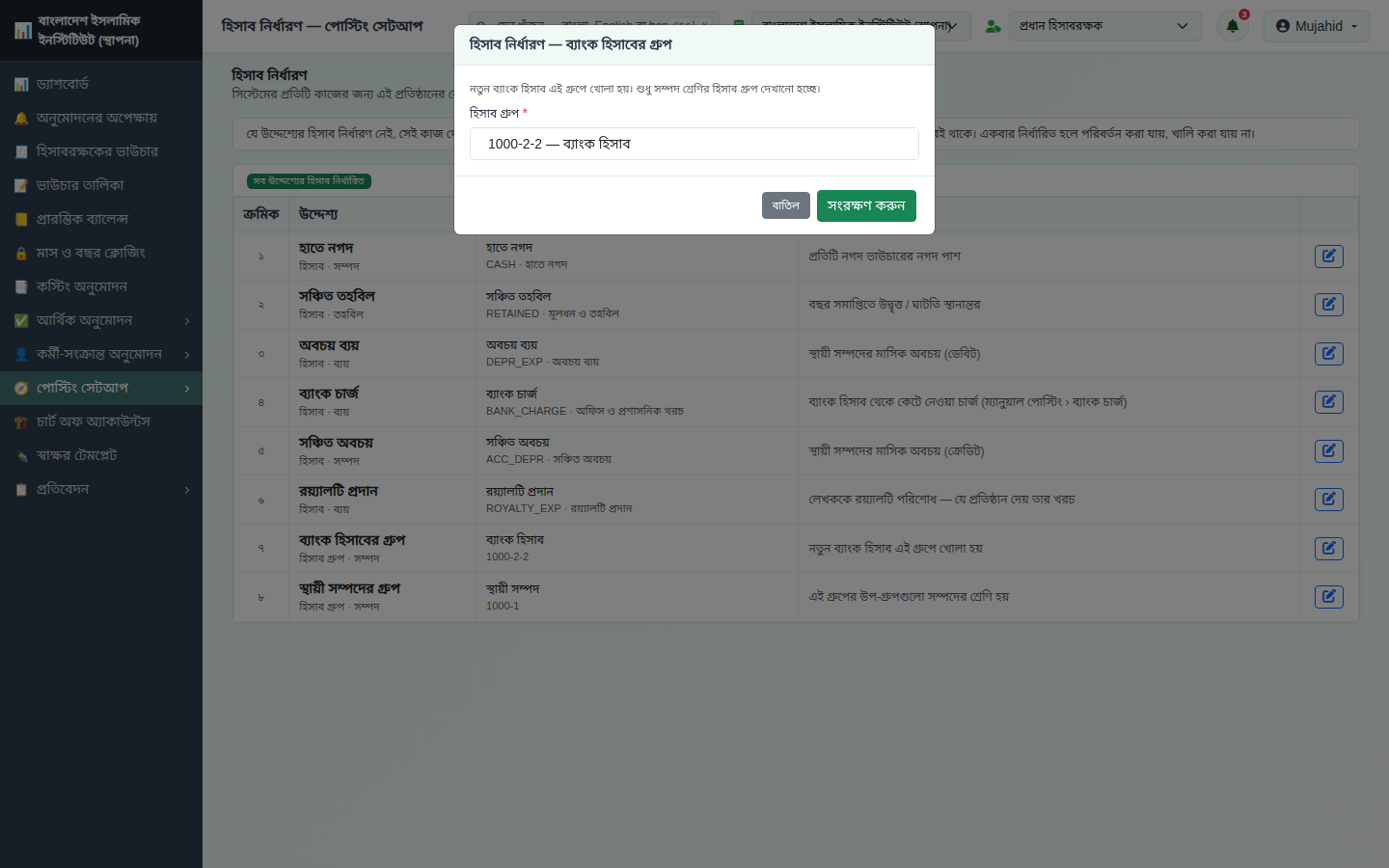This screenshot has width=1389, height=868.
Task: Expand the আর্থিক অনুমোদন sidebar menu
Action: tap(101, 320)
